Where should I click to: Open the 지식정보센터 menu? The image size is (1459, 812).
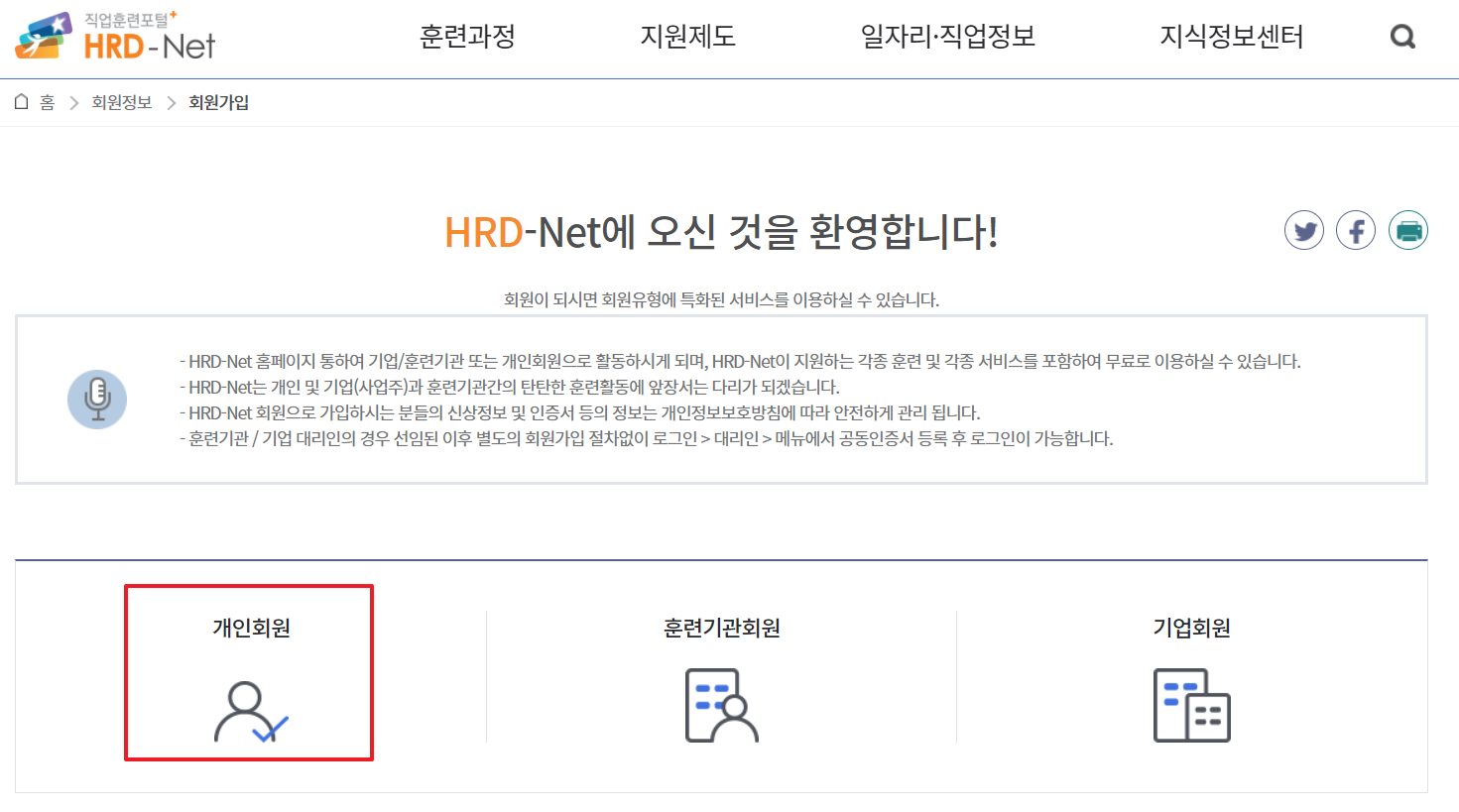tap(1232, 37)
